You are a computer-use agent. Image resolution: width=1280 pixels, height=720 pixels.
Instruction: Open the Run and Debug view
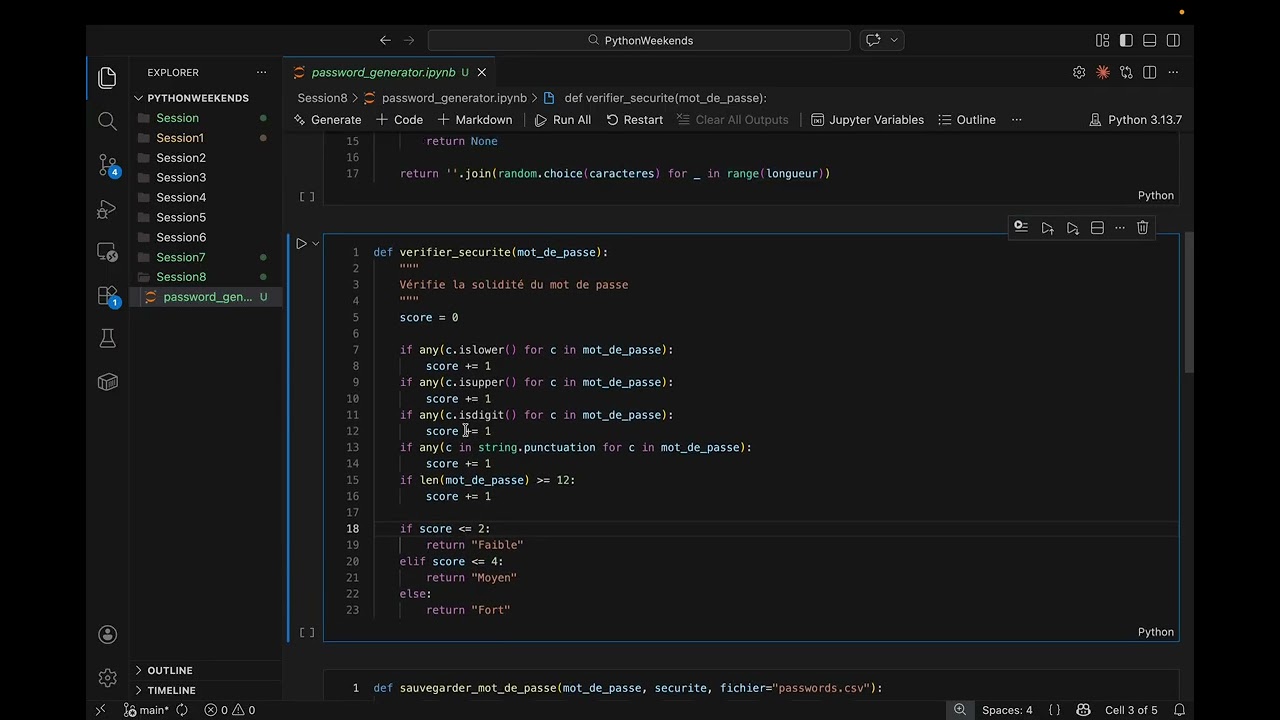pos(107,209)
